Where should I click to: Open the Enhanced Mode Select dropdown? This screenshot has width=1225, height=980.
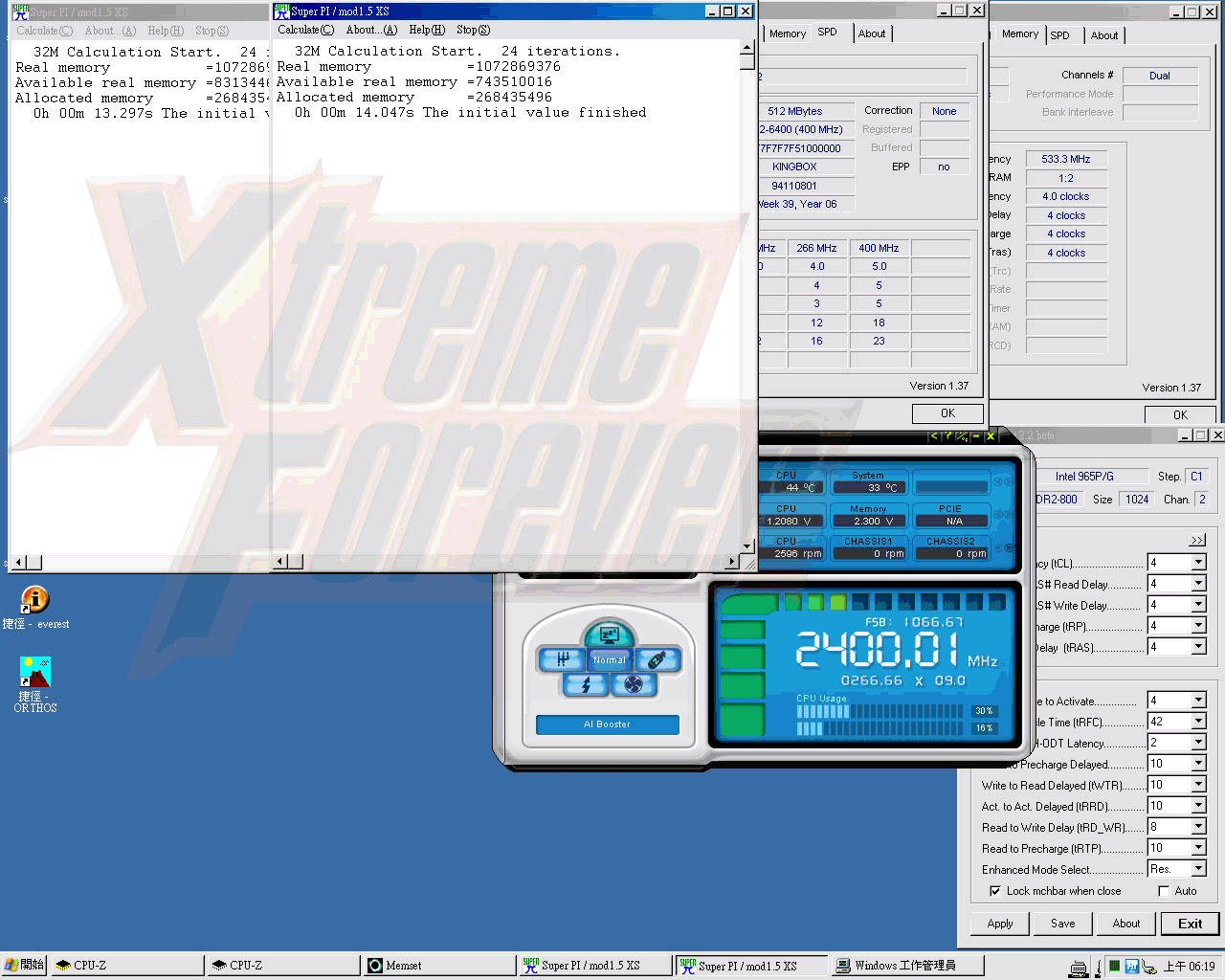(x=1198, y=869)
